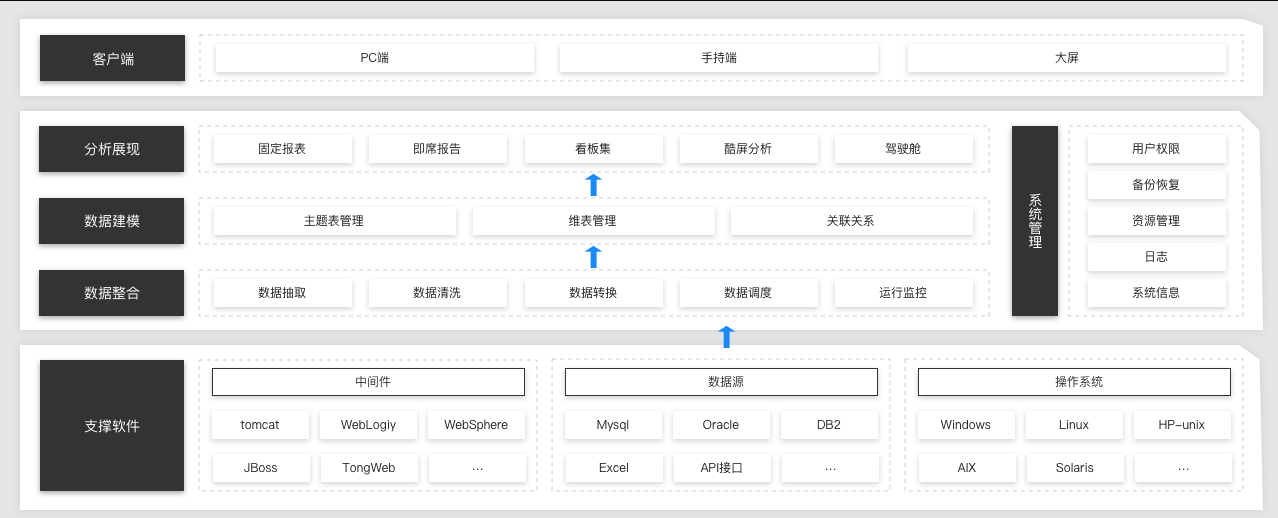Viewport: 1278px width, 518px height.
Task: Open the PC端 box
Action: tap(375, 58)
